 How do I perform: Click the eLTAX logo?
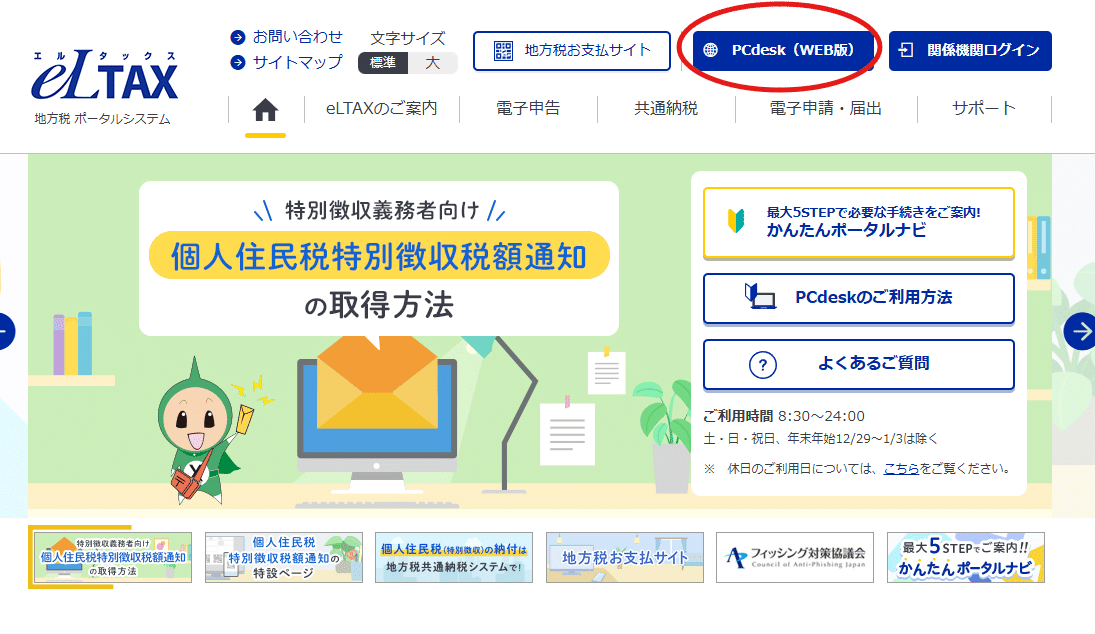click(x=105, y=75)
